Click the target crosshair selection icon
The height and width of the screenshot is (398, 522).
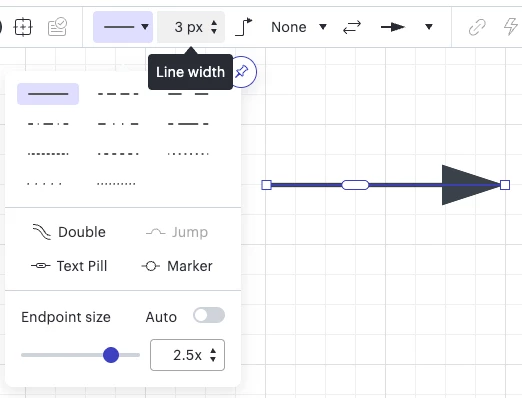click(23, 27)
